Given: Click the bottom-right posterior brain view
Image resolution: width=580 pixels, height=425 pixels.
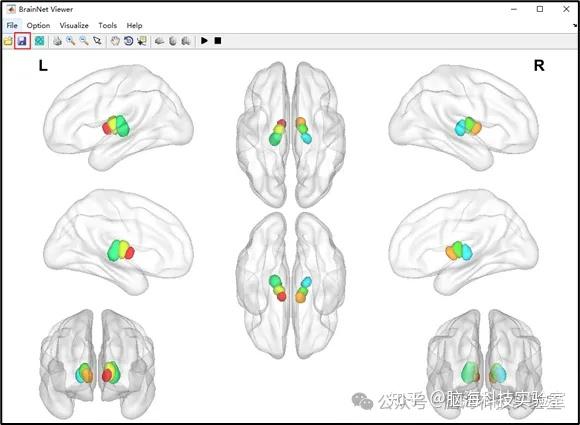Looking at the screenshot, I should (485, 364).
